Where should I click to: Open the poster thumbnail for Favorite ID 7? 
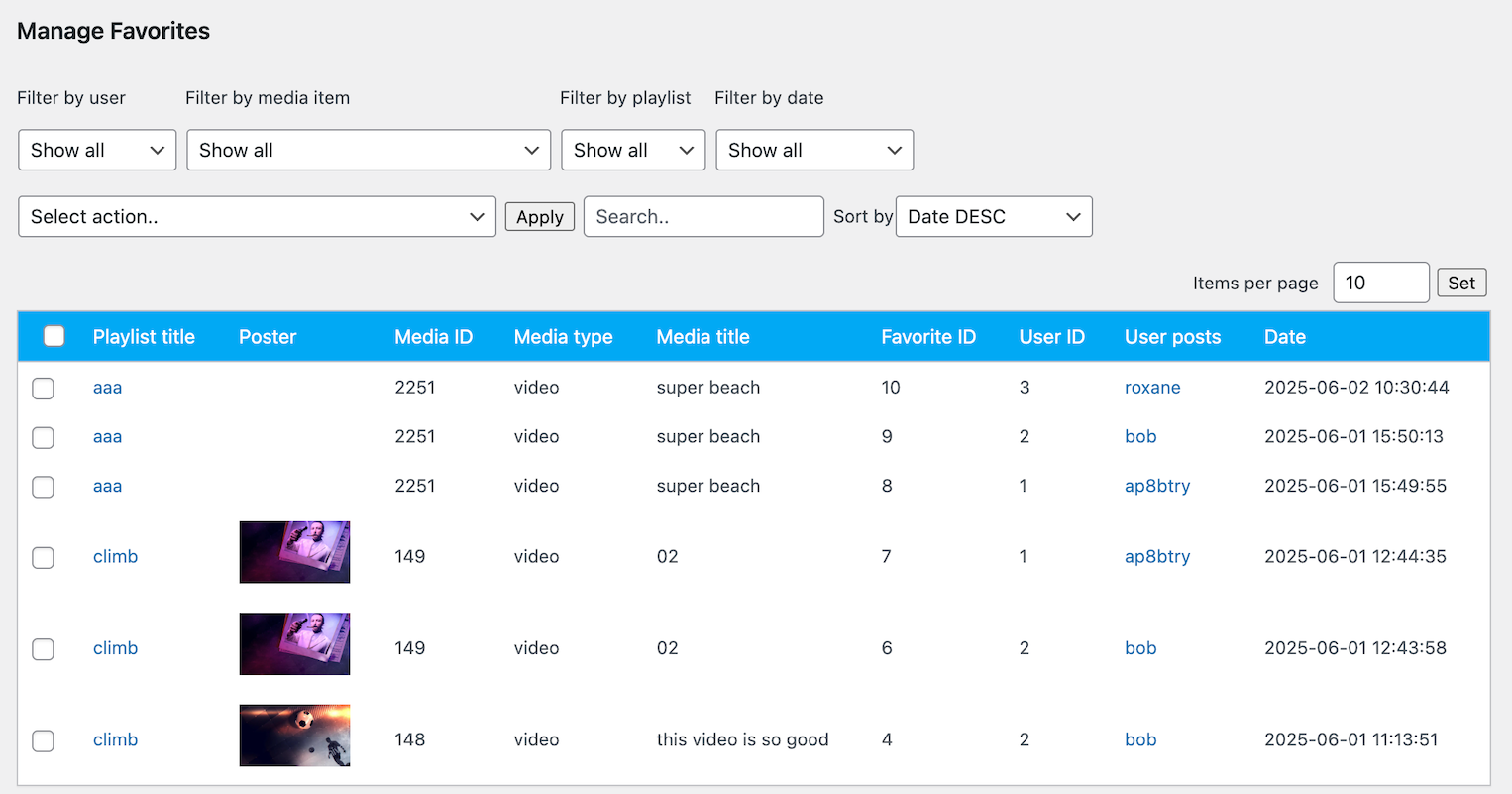(294, 552)
